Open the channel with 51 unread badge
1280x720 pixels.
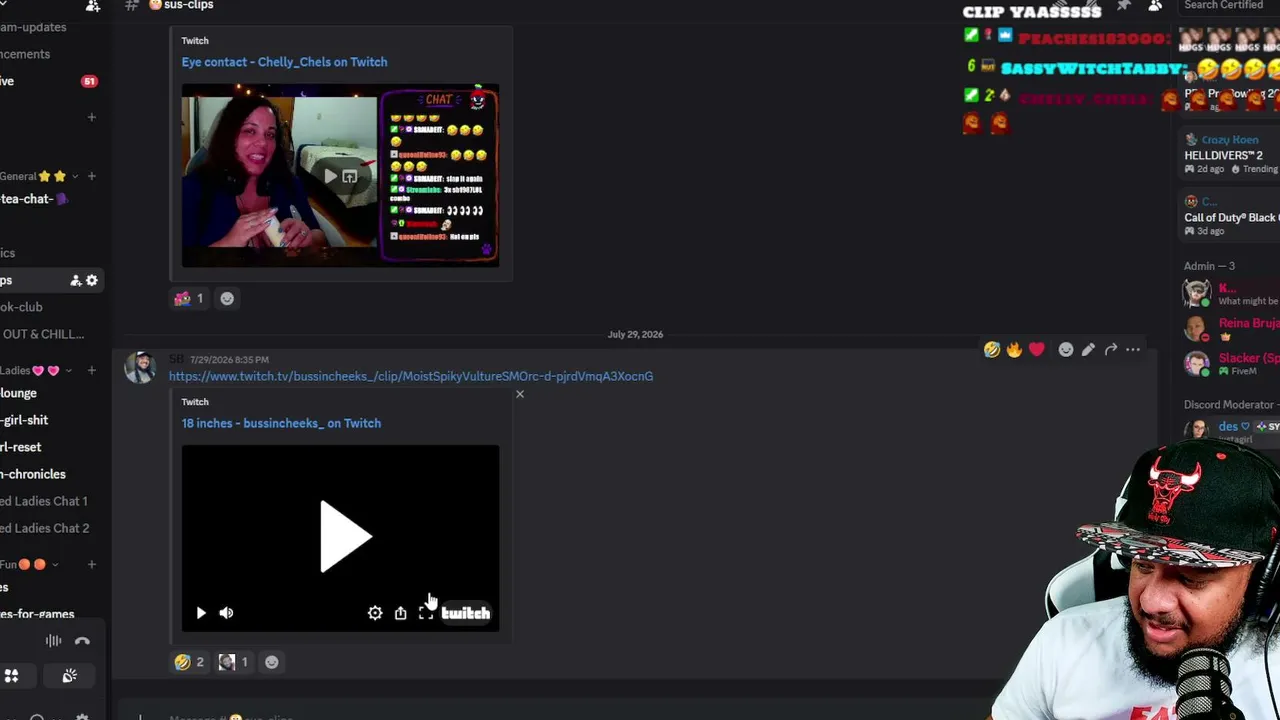pyautogui.click(x=50, y=81)
